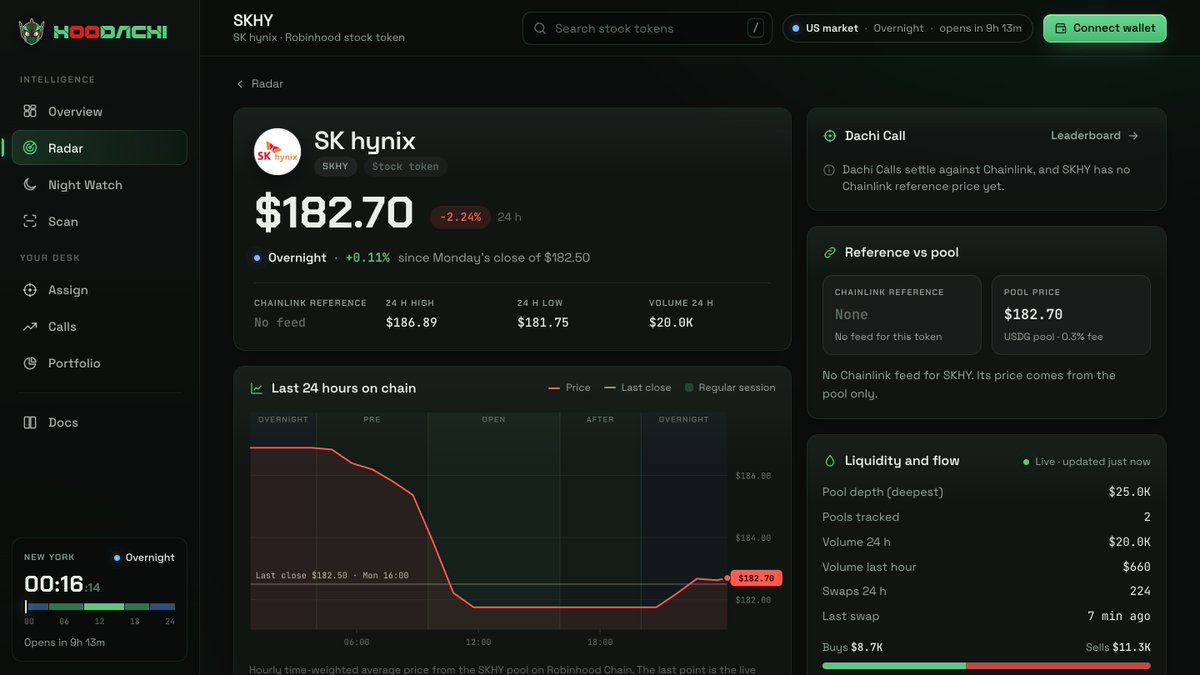
Task: Open the Calls page
Action: [x=100, y=327]
